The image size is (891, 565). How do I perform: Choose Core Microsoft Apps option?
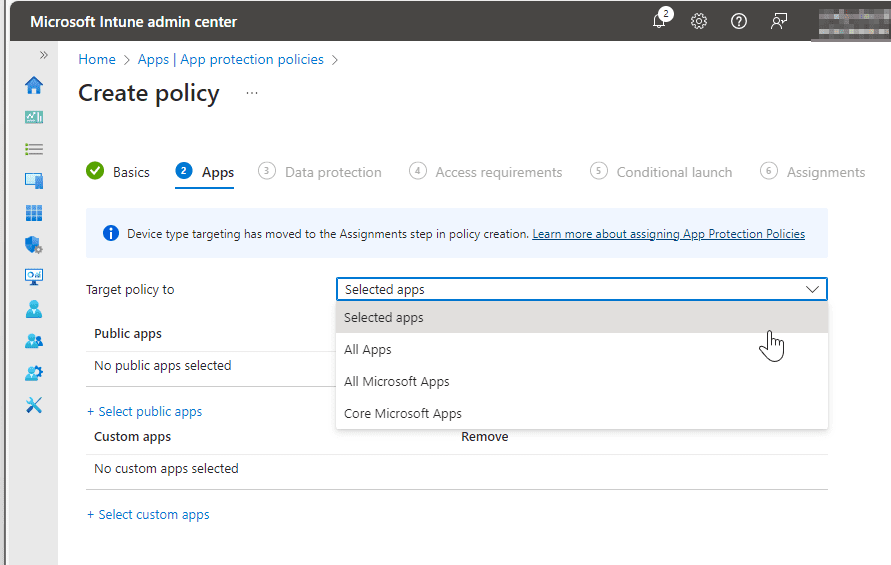[x=402, y=414]
